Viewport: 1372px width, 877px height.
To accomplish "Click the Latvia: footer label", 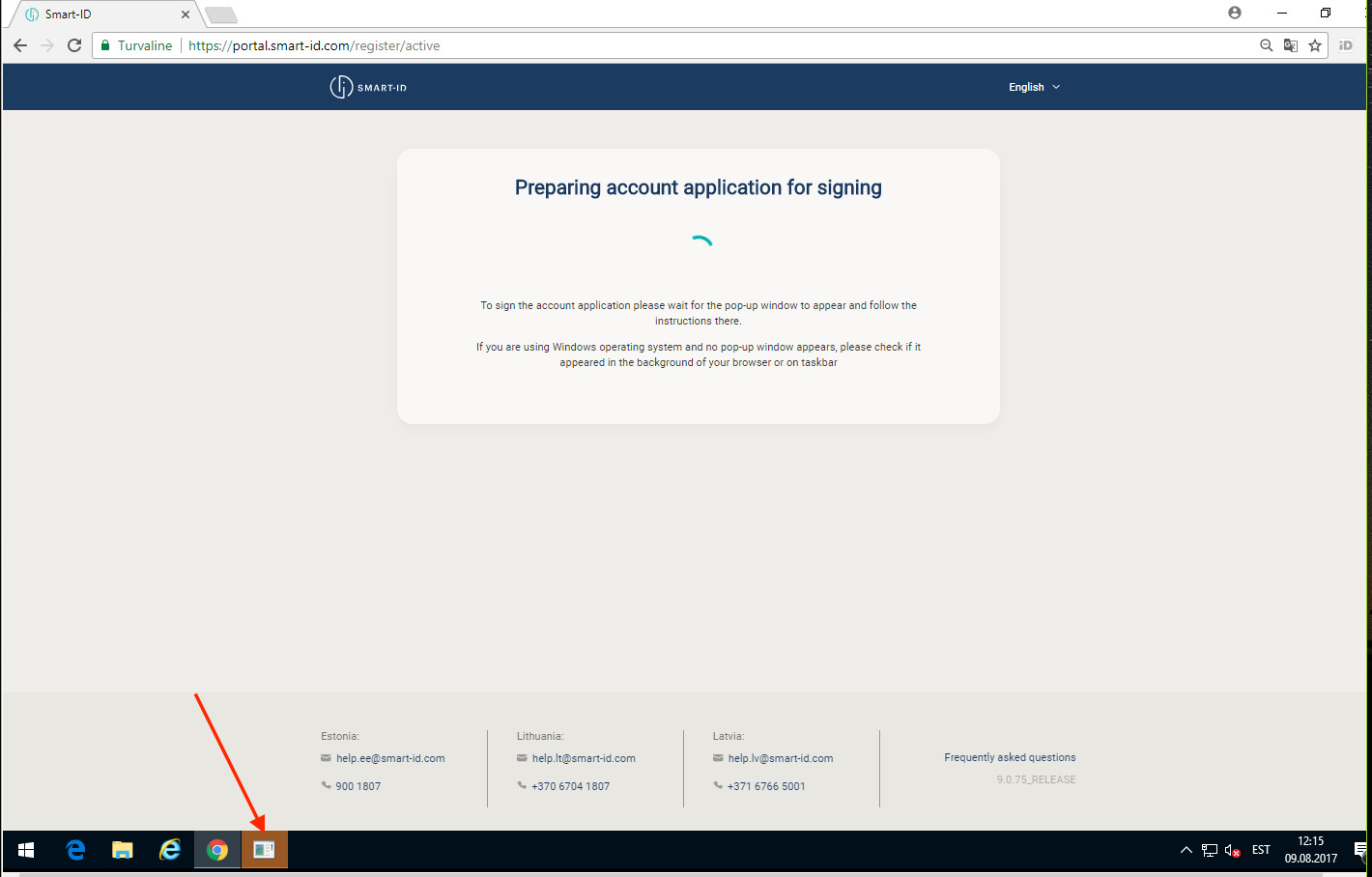I will point(729,736).
